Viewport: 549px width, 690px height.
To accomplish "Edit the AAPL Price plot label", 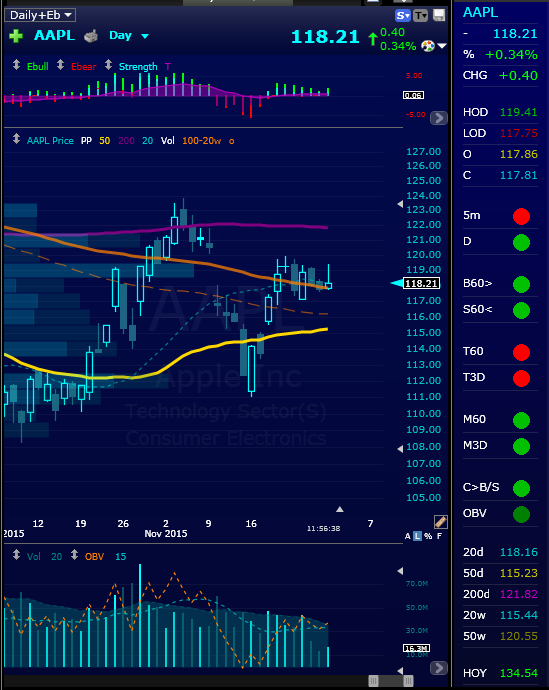I will coord(50,140).
